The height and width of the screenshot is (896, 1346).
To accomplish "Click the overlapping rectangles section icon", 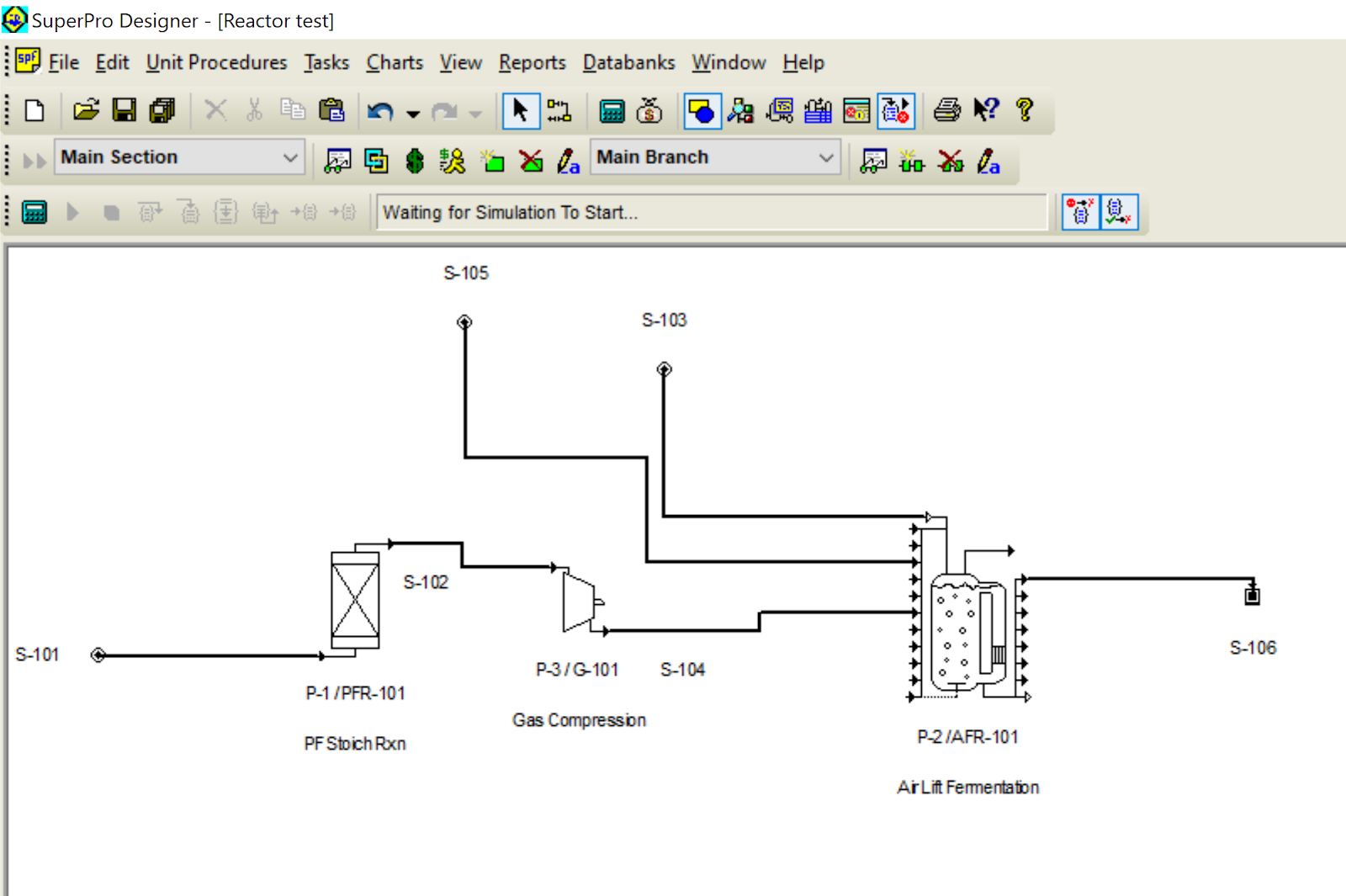I will coord(376,161).
